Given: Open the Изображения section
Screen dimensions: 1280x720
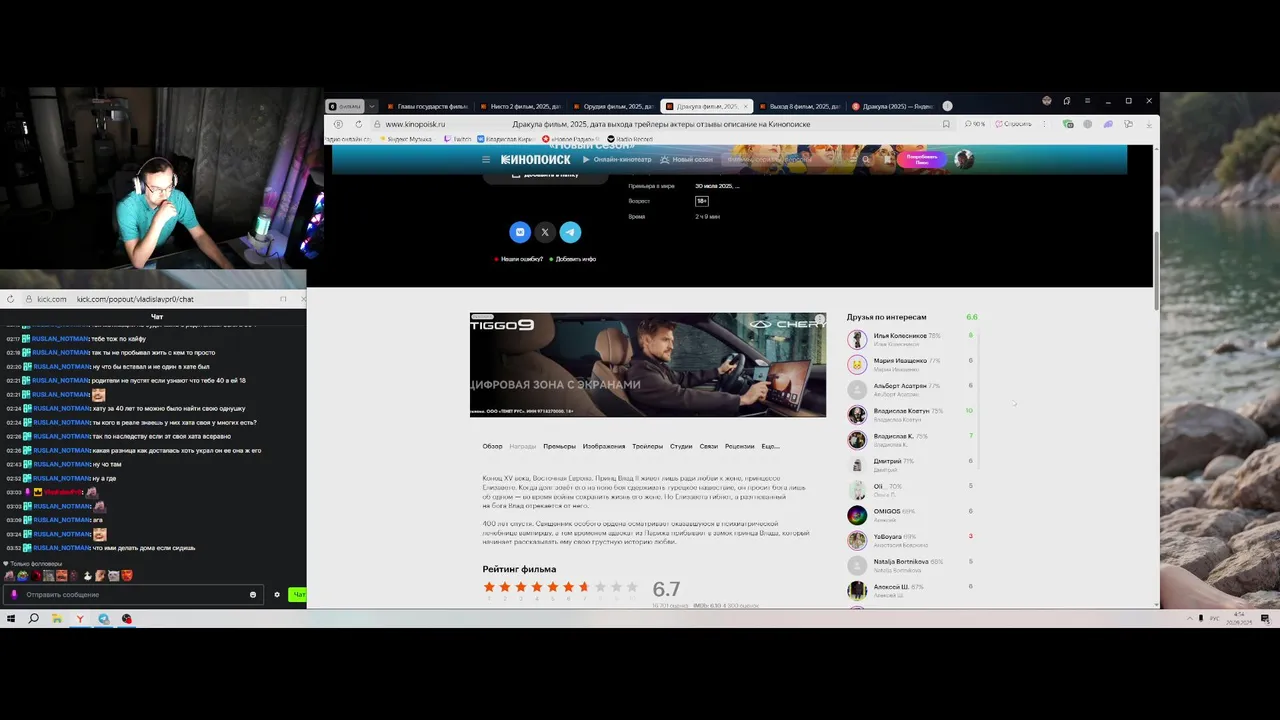Looking at the screenshot, I should (604, 446).
